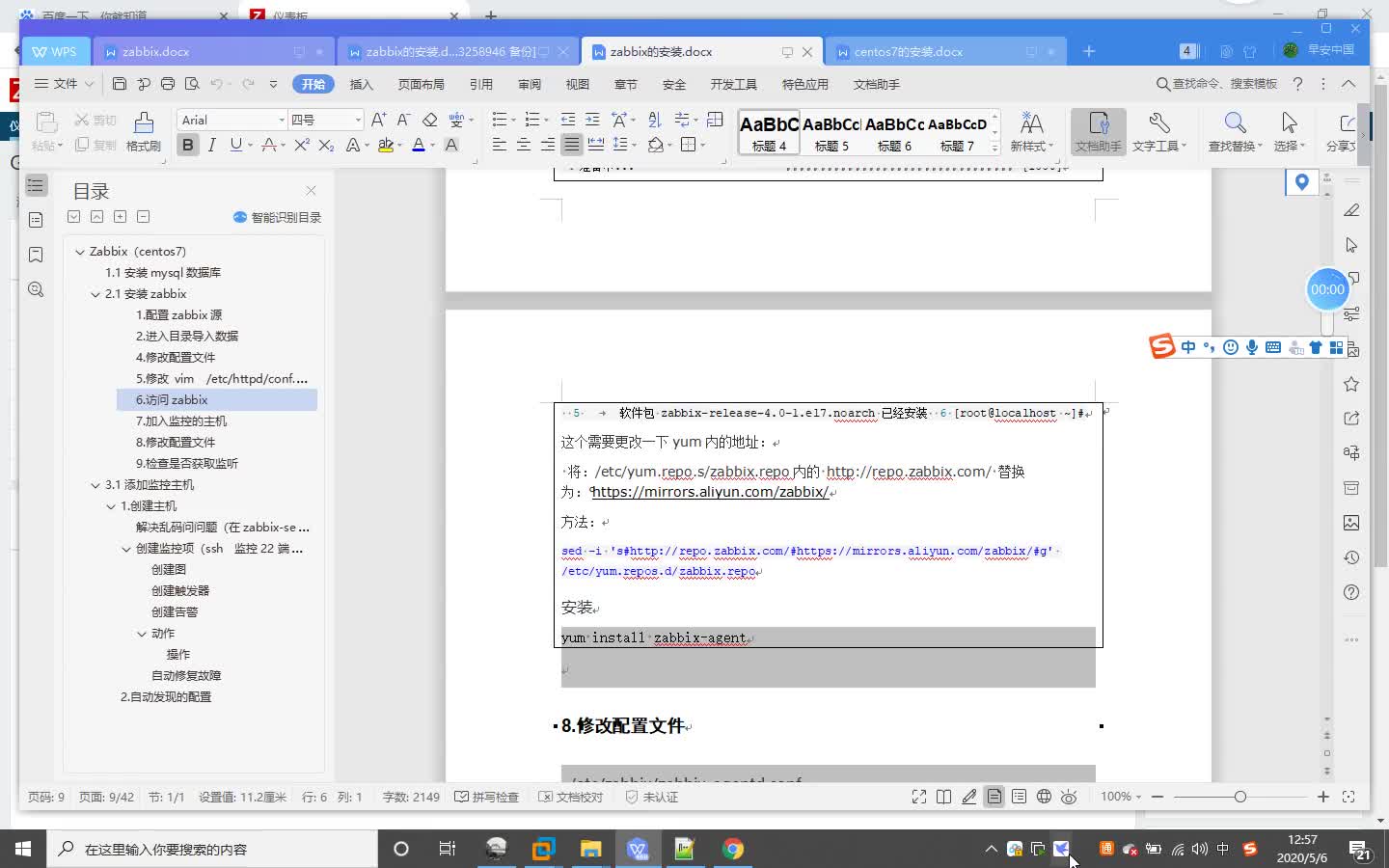Increase font size with A+ icon

[379, 120]
